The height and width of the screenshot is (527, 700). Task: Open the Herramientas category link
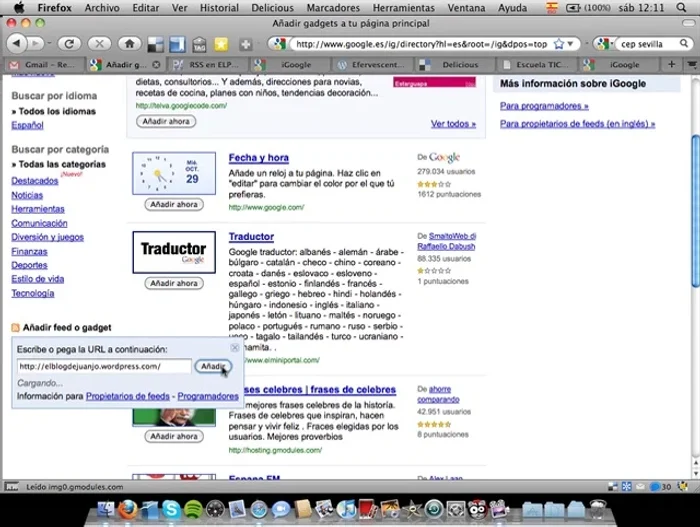pyautogui.click(x=38, y=209)
